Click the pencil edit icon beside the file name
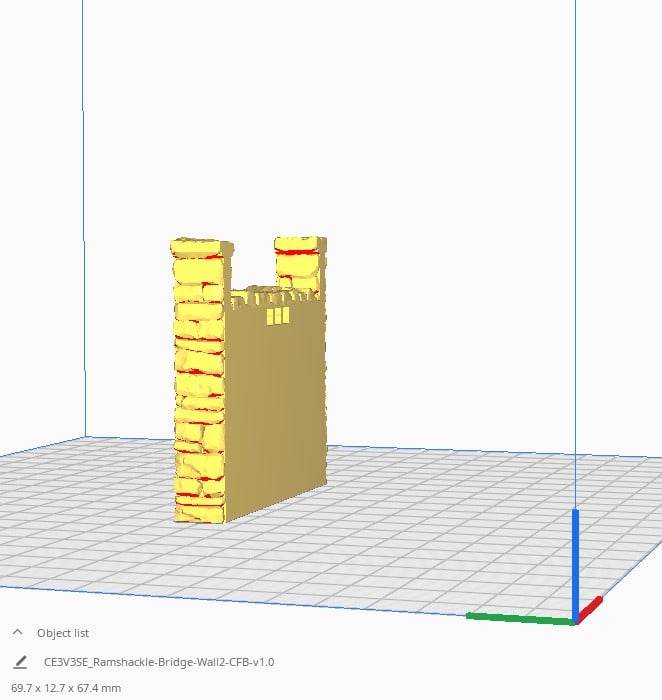This screenshot has width=662, height=700. (20, 662)
